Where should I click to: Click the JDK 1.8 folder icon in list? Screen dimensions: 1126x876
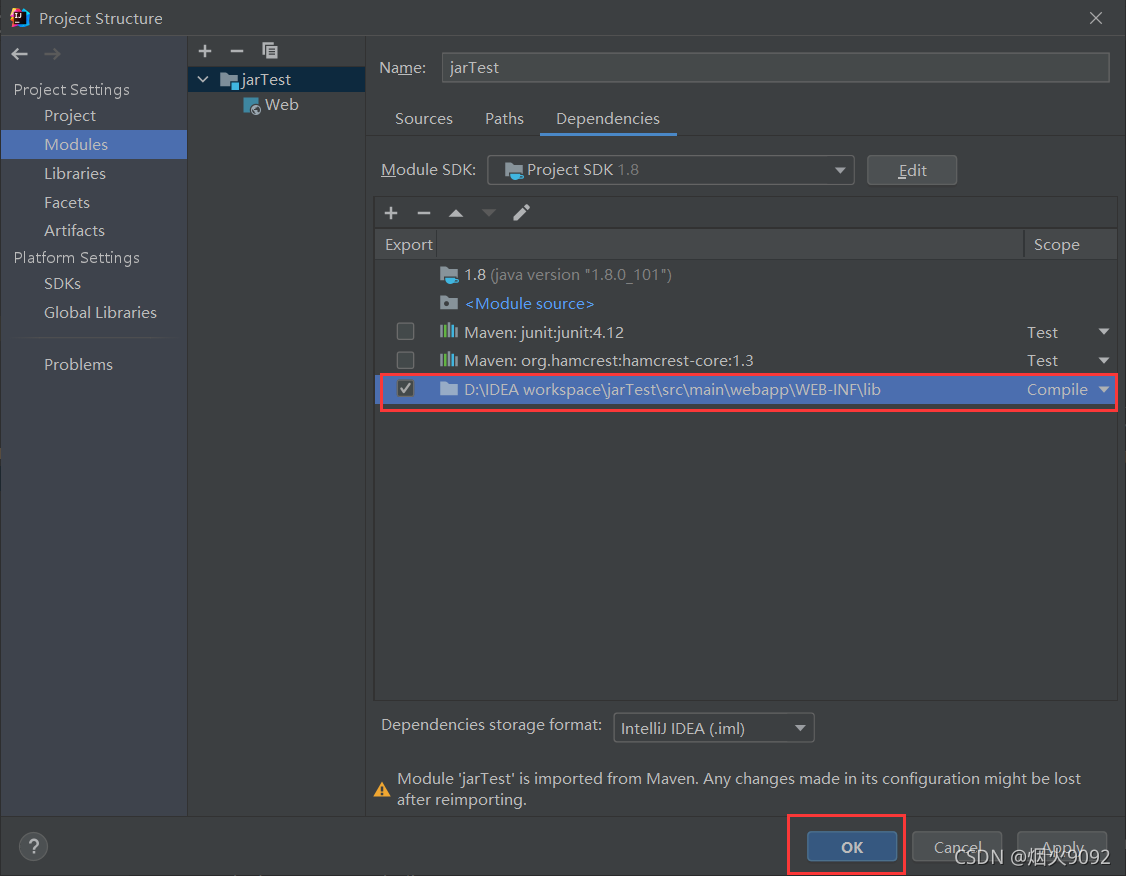coord(449,274)
